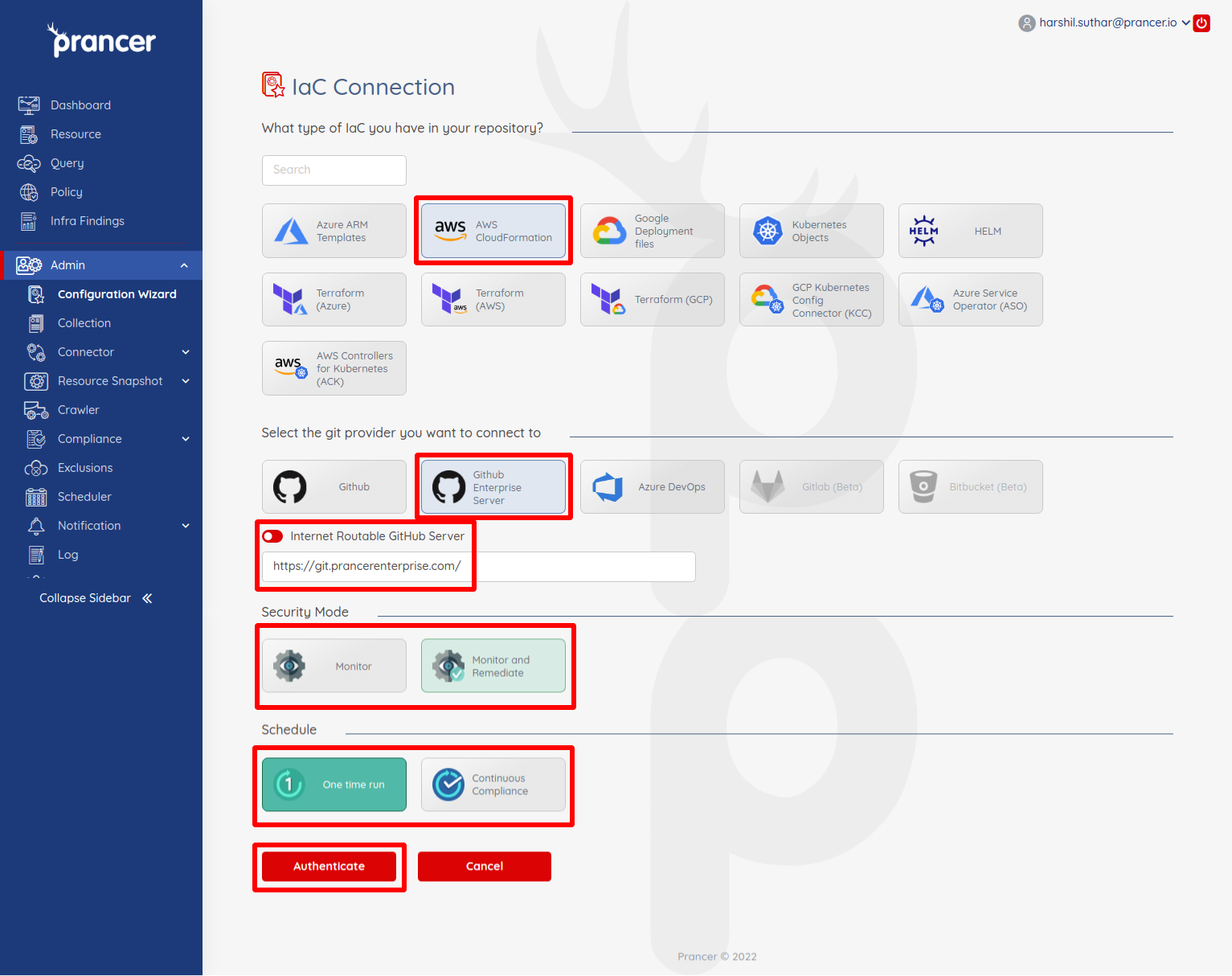1232x976 pixels.
Task: Click the IaC type Search field
Action: click(334, 170)
